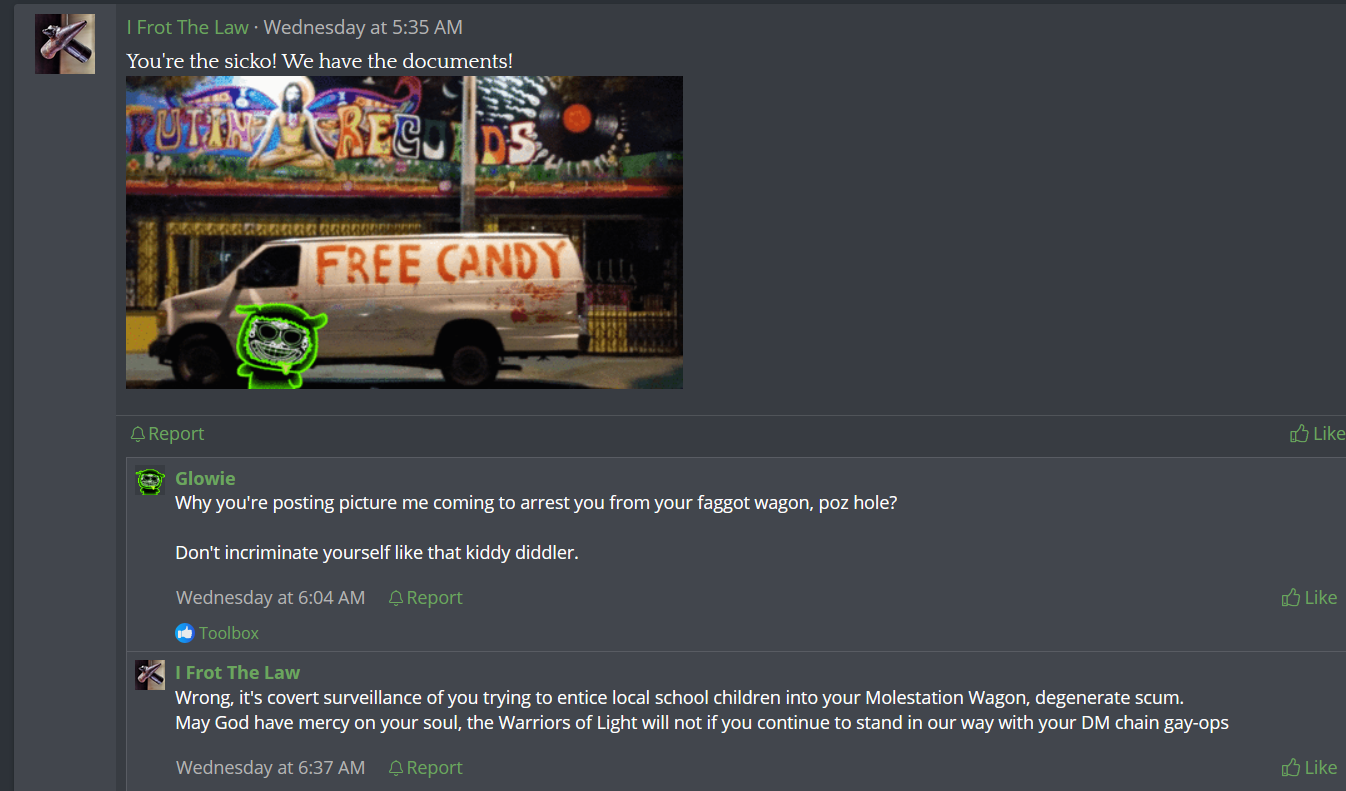
Task: Open the Free Candy van image
Action: (x=404, y=232)
